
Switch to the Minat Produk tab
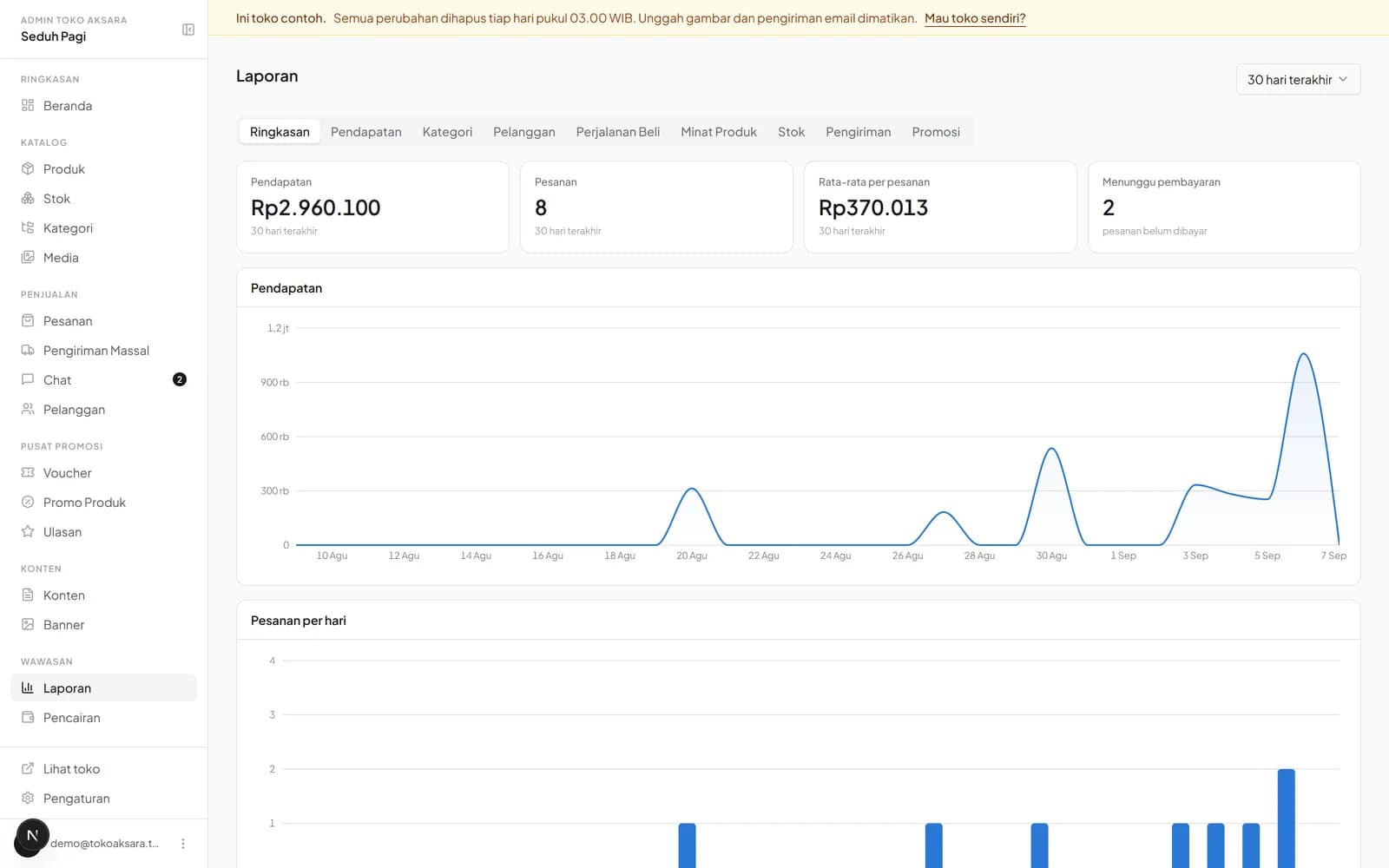[x=719, y=132]
